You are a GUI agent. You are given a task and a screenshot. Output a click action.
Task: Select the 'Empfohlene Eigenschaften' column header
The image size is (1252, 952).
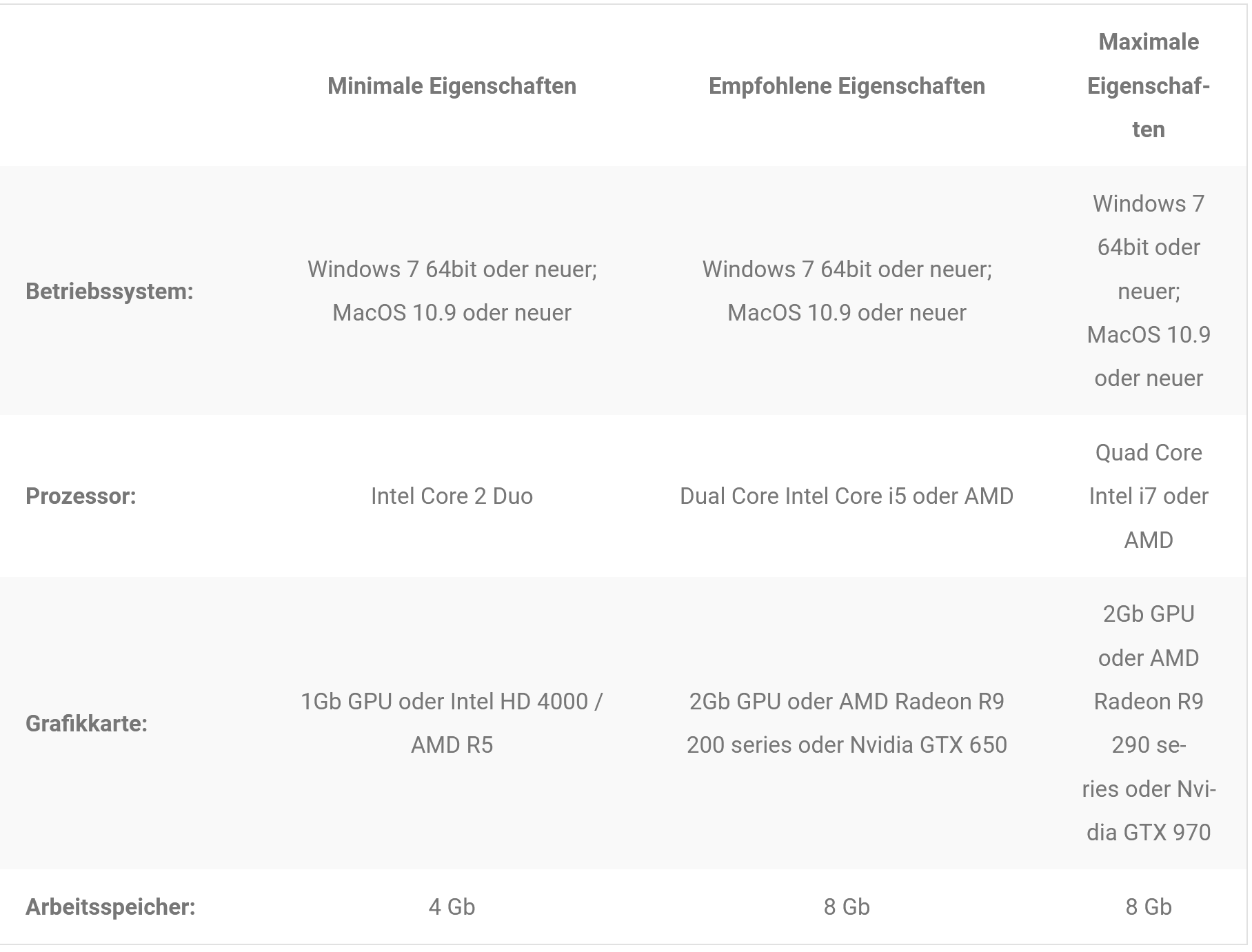(847, 86)
